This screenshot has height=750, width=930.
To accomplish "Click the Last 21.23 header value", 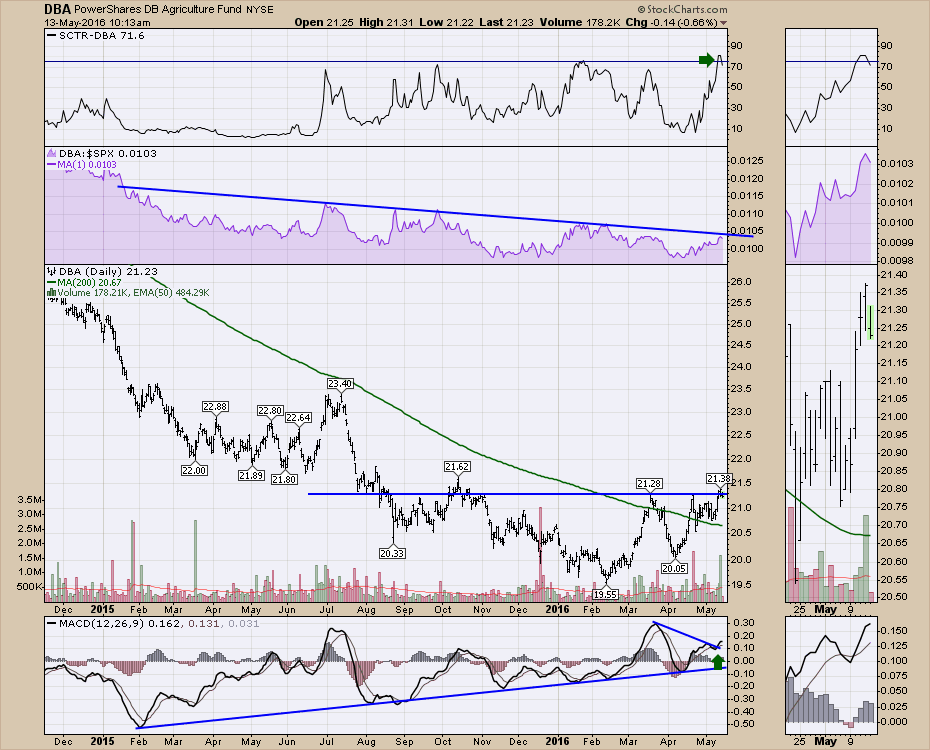I will pos(507,23).
